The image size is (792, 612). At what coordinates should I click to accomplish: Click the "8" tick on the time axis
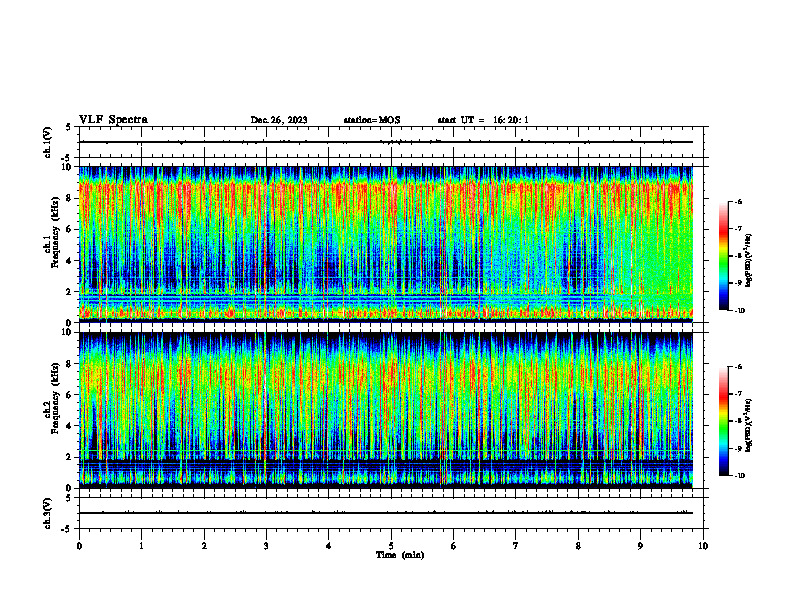pyautogui.click(x=578, y=546)
